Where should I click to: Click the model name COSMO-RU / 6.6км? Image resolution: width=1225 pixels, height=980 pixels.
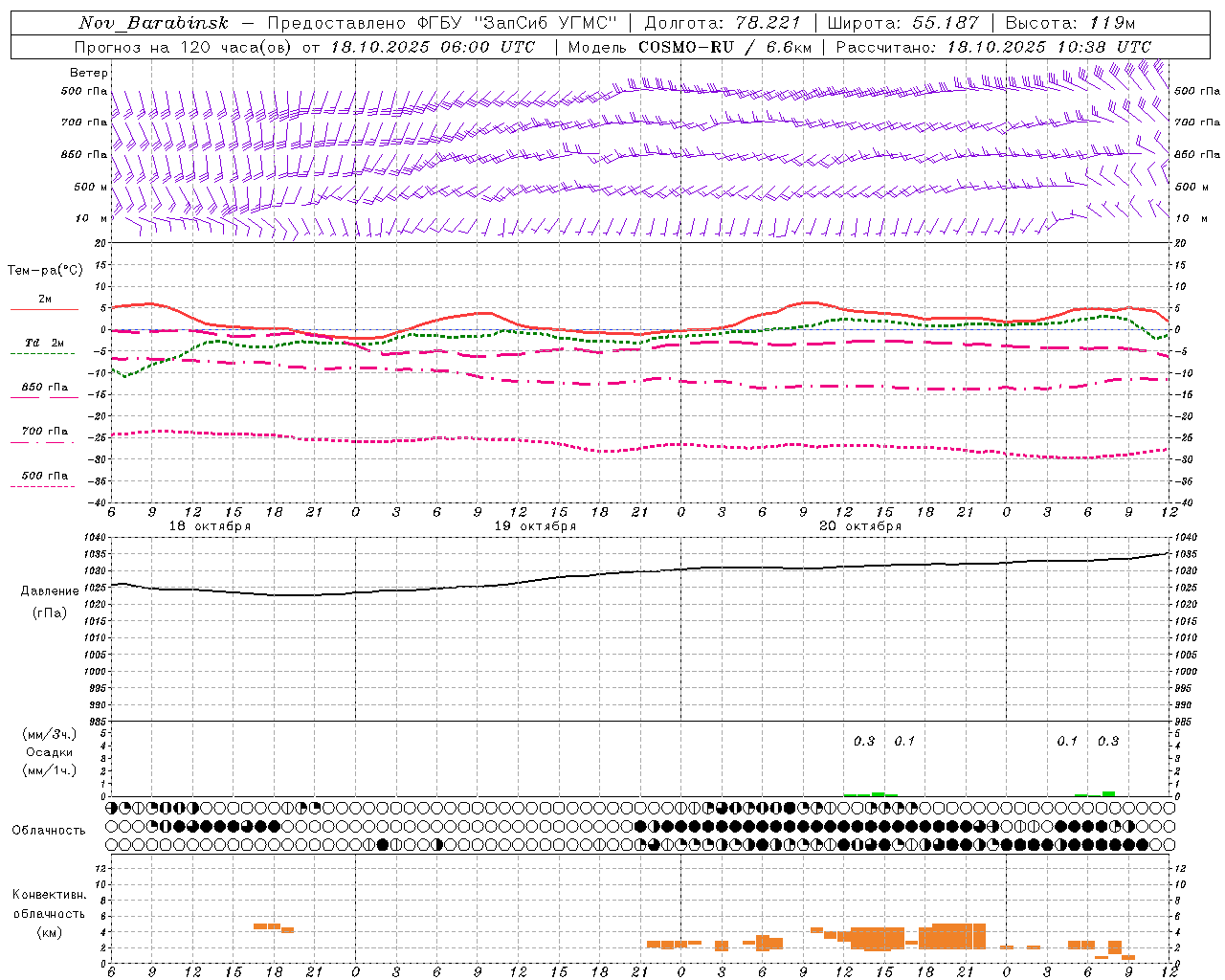[x=724, y=47]
